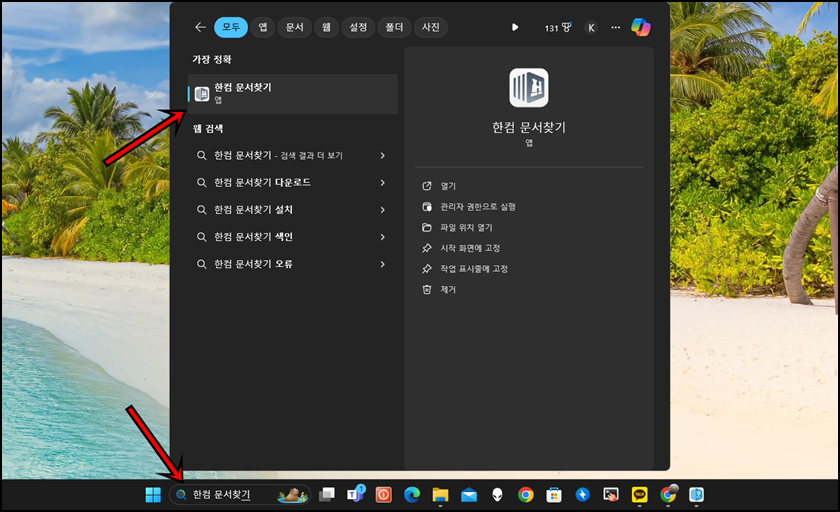The height and width of the screenshot is (512, 840).
Task: Open the 131 rewards points badge
Action: (x=558, y=27)
